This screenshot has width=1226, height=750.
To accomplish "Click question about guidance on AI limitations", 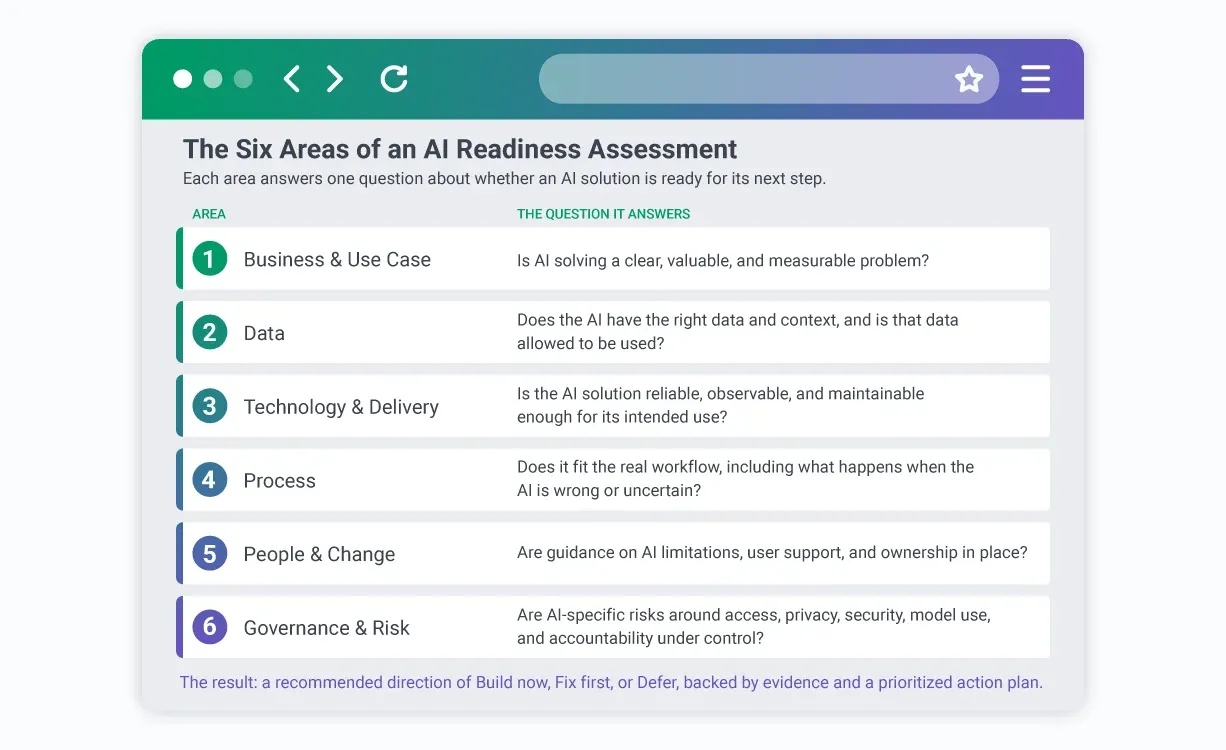I will pos(772,553).
